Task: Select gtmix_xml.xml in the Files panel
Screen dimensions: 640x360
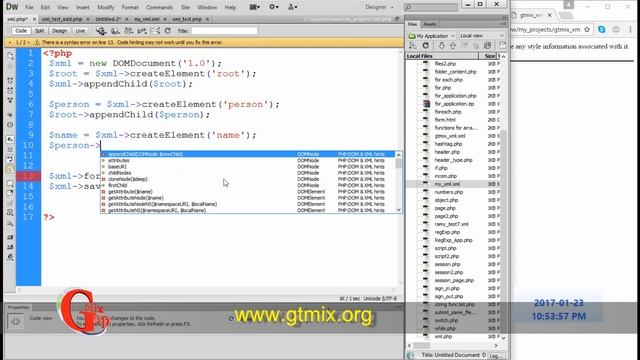Action: pos(449,136)
